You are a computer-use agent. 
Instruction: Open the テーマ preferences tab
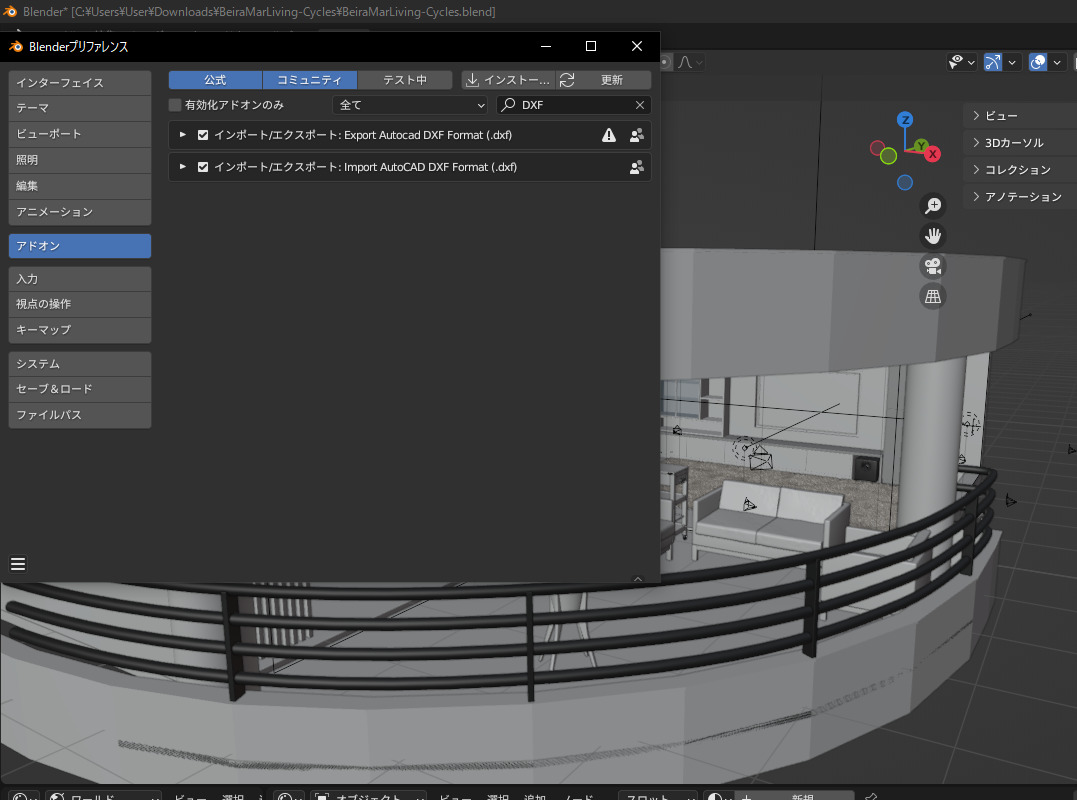(x=80, y=108)
